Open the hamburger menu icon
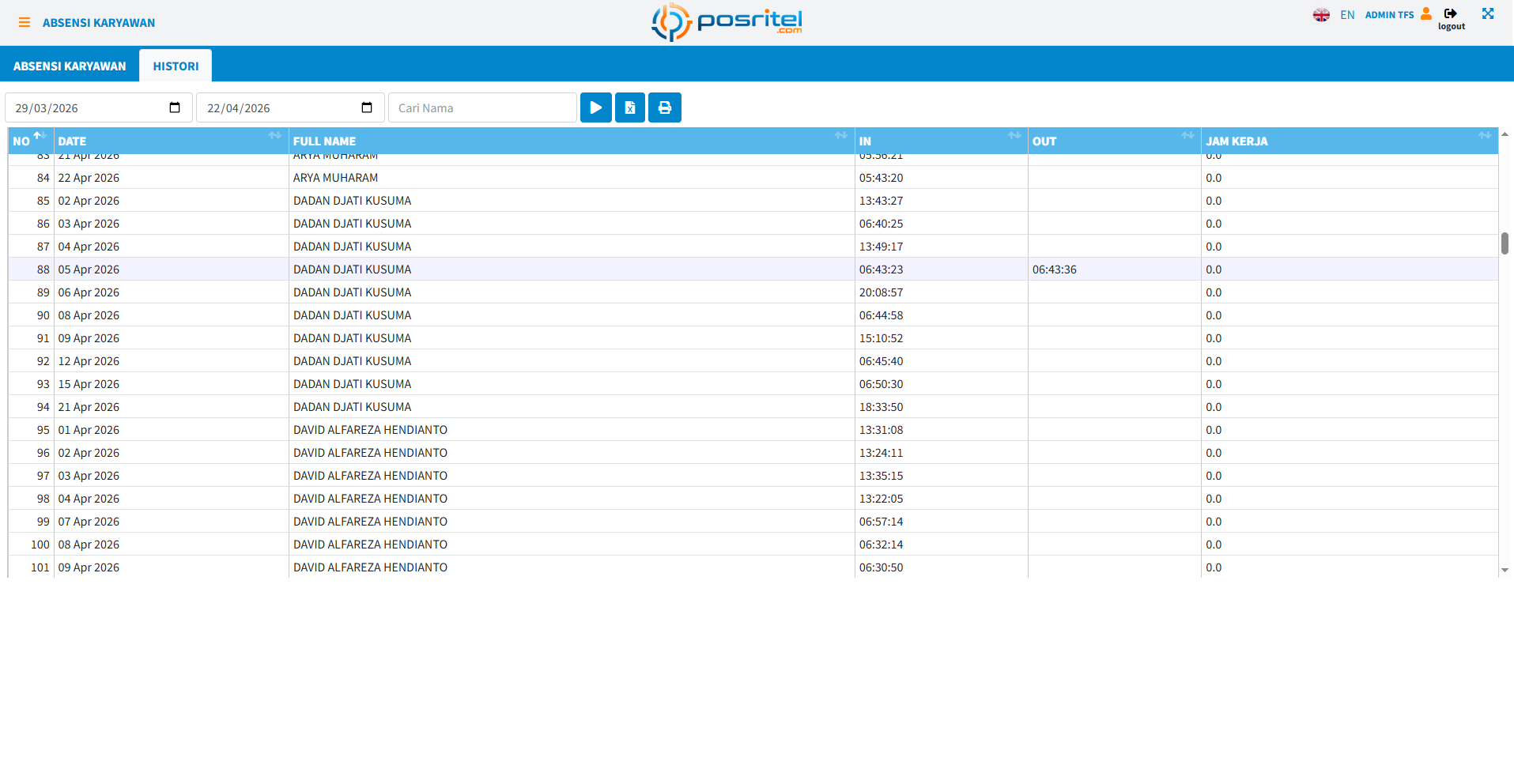Viewport: 1514px width, 784px height. [25, 23]
